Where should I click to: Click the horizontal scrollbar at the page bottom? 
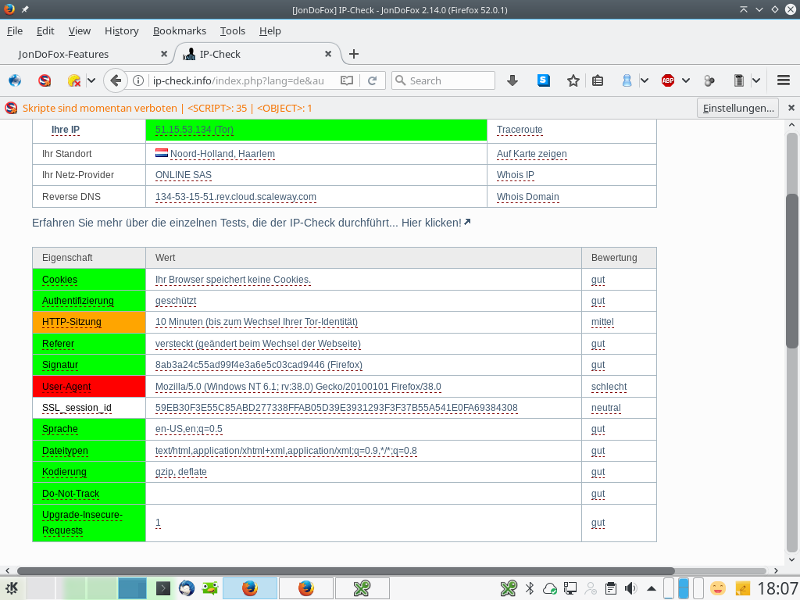point(345,570)
